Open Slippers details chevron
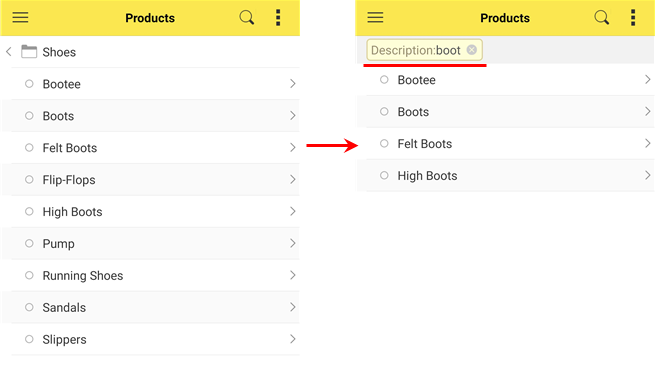 292,339
